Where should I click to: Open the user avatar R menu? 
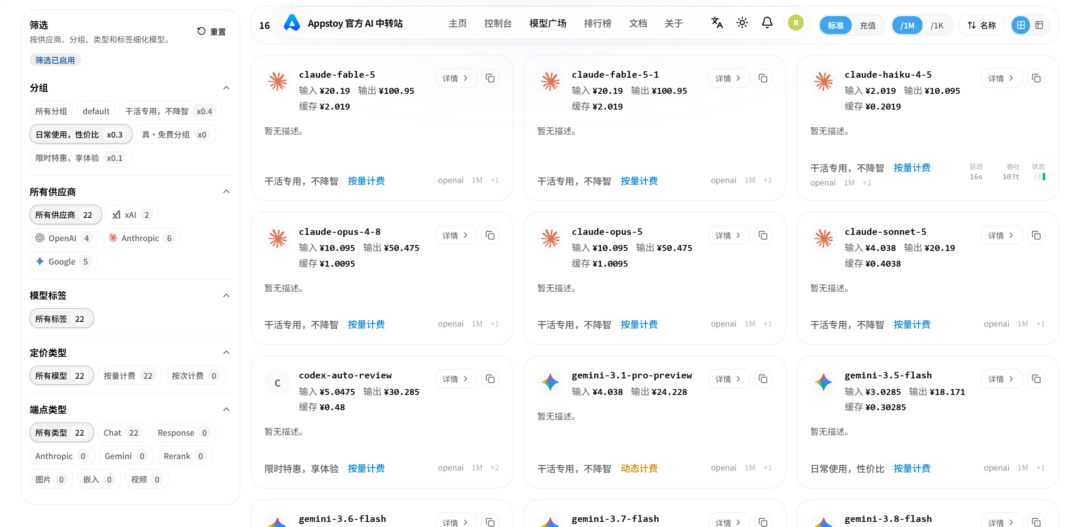click(796, 23)
